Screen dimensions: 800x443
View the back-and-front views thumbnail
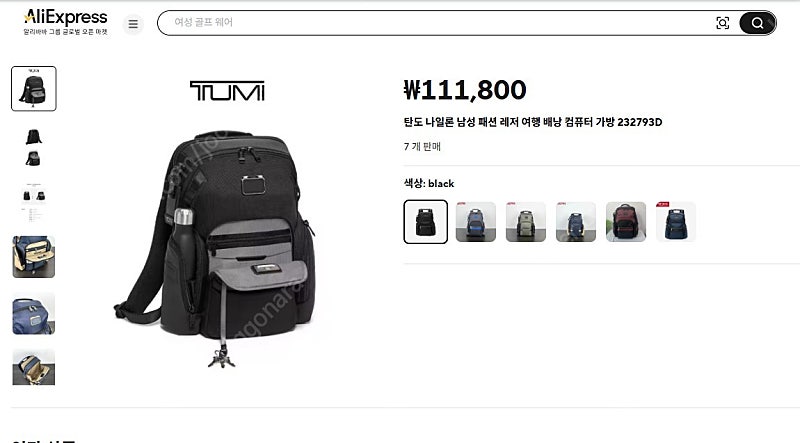(x=34, y=147)
